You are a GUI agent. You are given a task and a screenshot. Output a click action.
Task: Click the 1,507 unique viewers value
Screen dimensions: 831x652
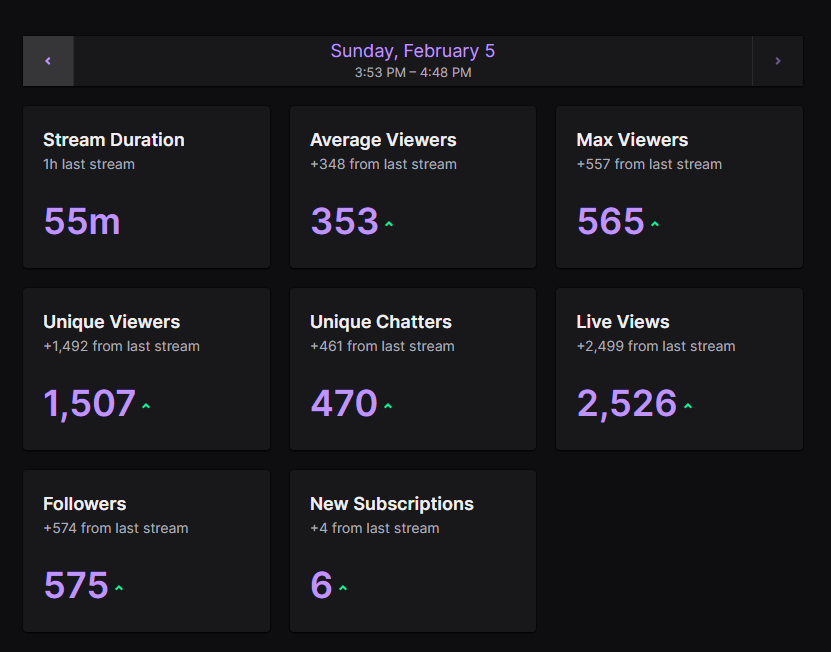(x=90, y=403)
